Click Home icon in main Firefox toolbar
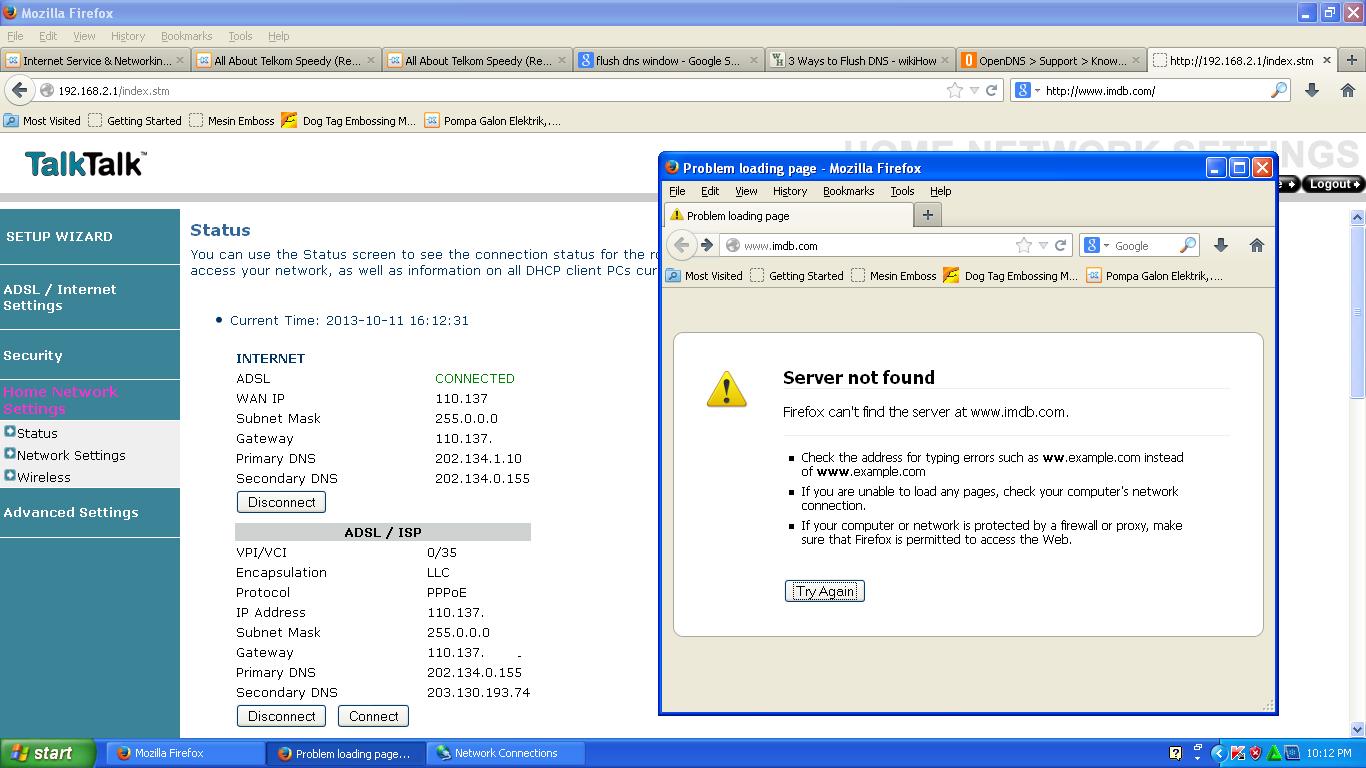Screen dimensions: 1366x768 click(1347, 90)
